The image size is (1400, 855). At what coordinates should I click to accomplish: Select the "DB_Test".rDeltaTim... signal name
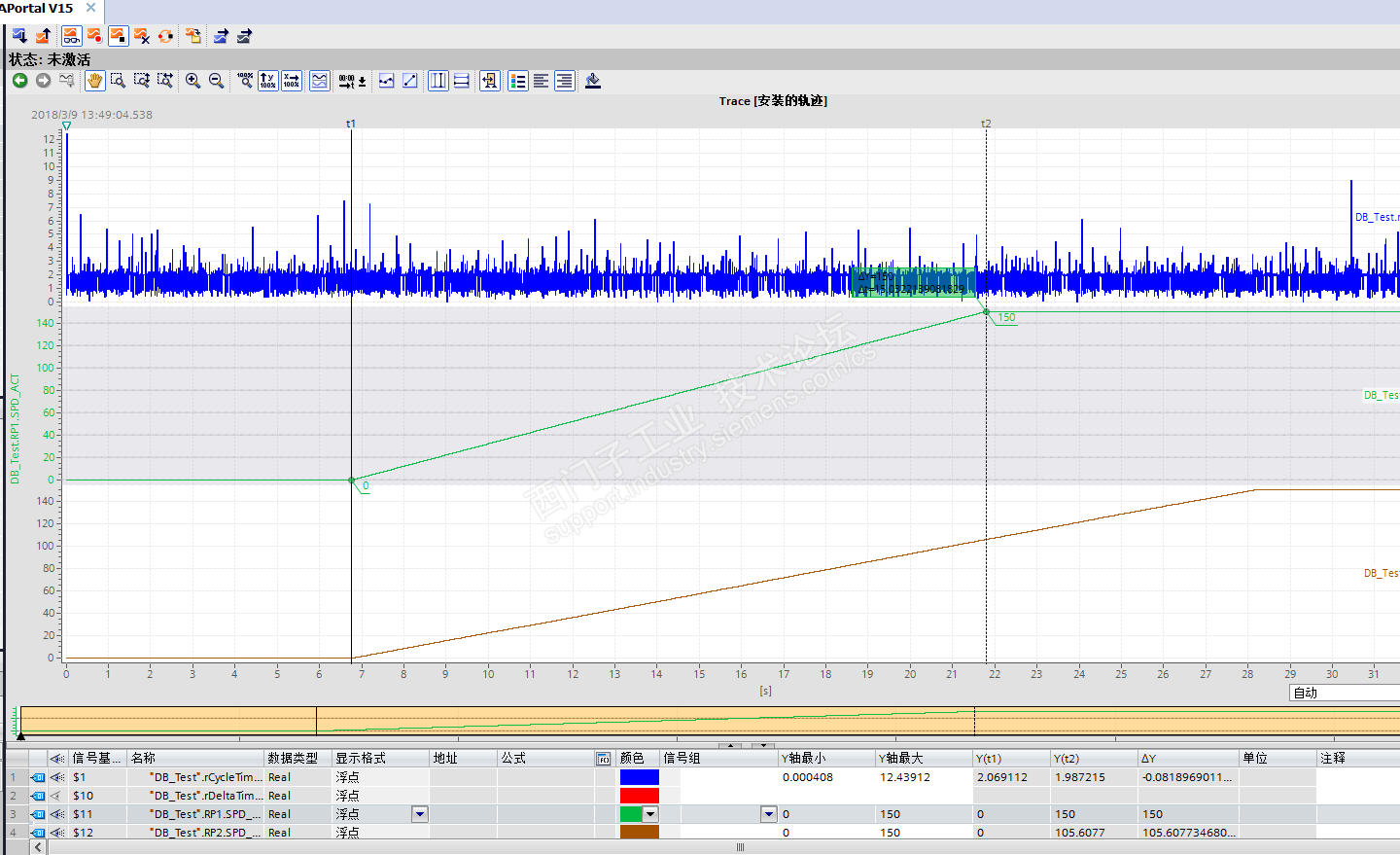205,796
